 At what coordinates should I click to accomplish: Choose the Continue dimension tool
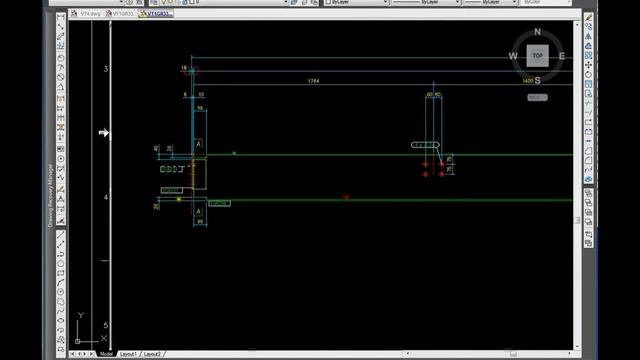point(61,118)
